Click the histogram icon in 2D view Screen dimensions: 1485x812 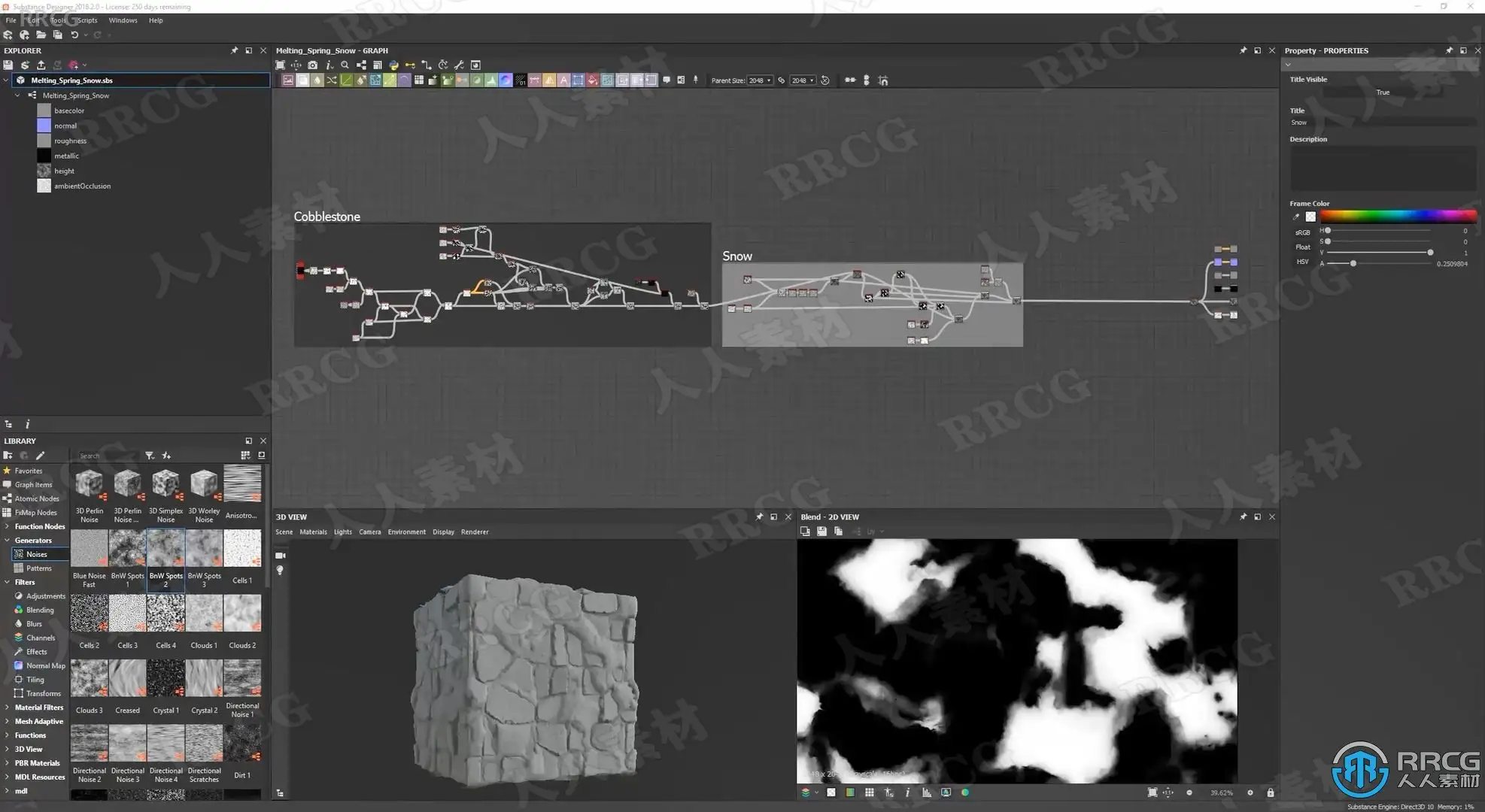tap(927, 792)
